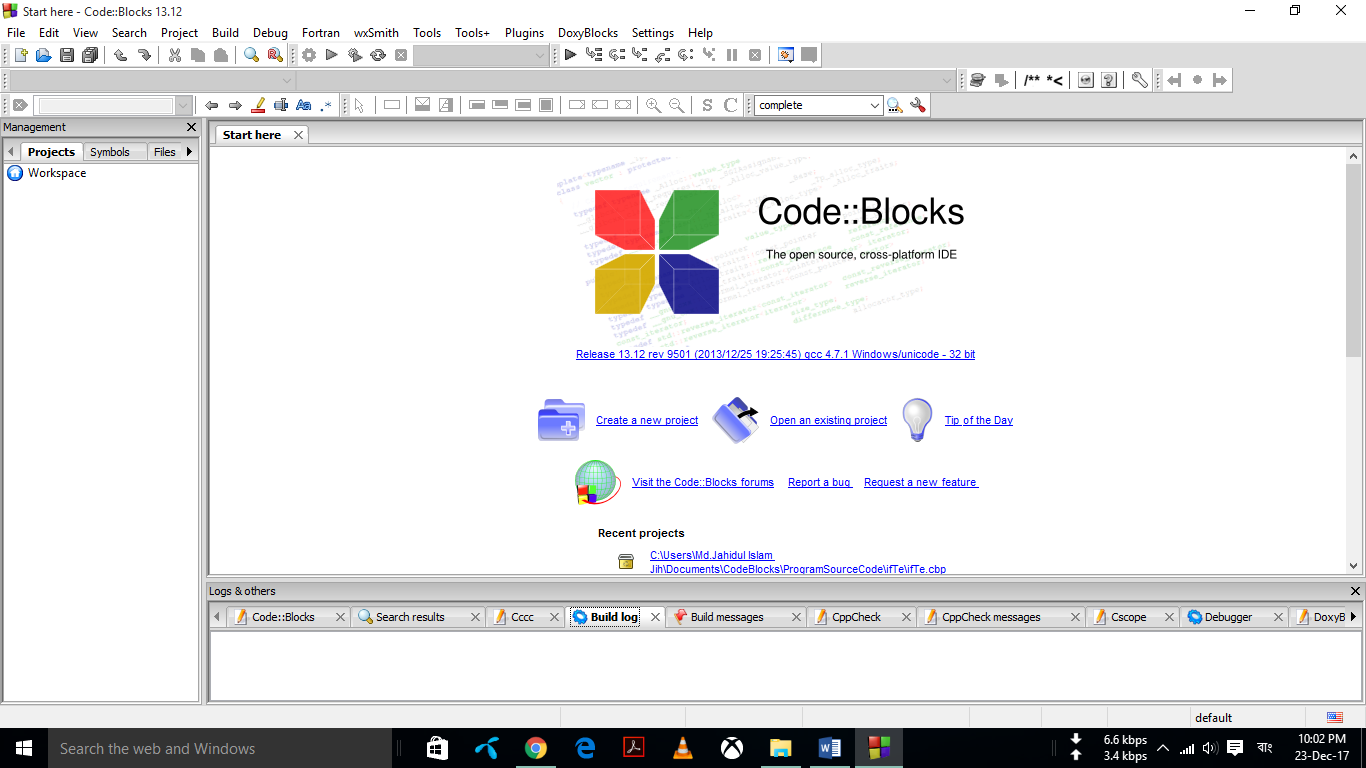Screen dimensions: 1366x768
Task: Visit the Code::Blocks forums link
Action: pyautogui.click(x=703, y=483)
